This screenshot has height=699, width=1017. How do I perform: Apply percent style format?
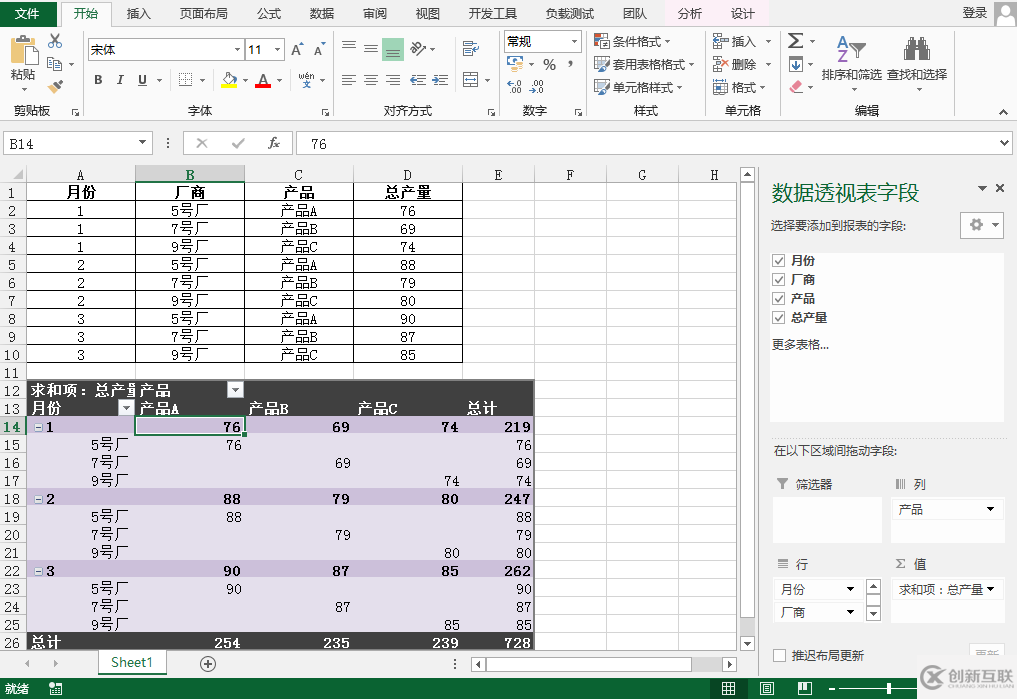coord(550,64)
